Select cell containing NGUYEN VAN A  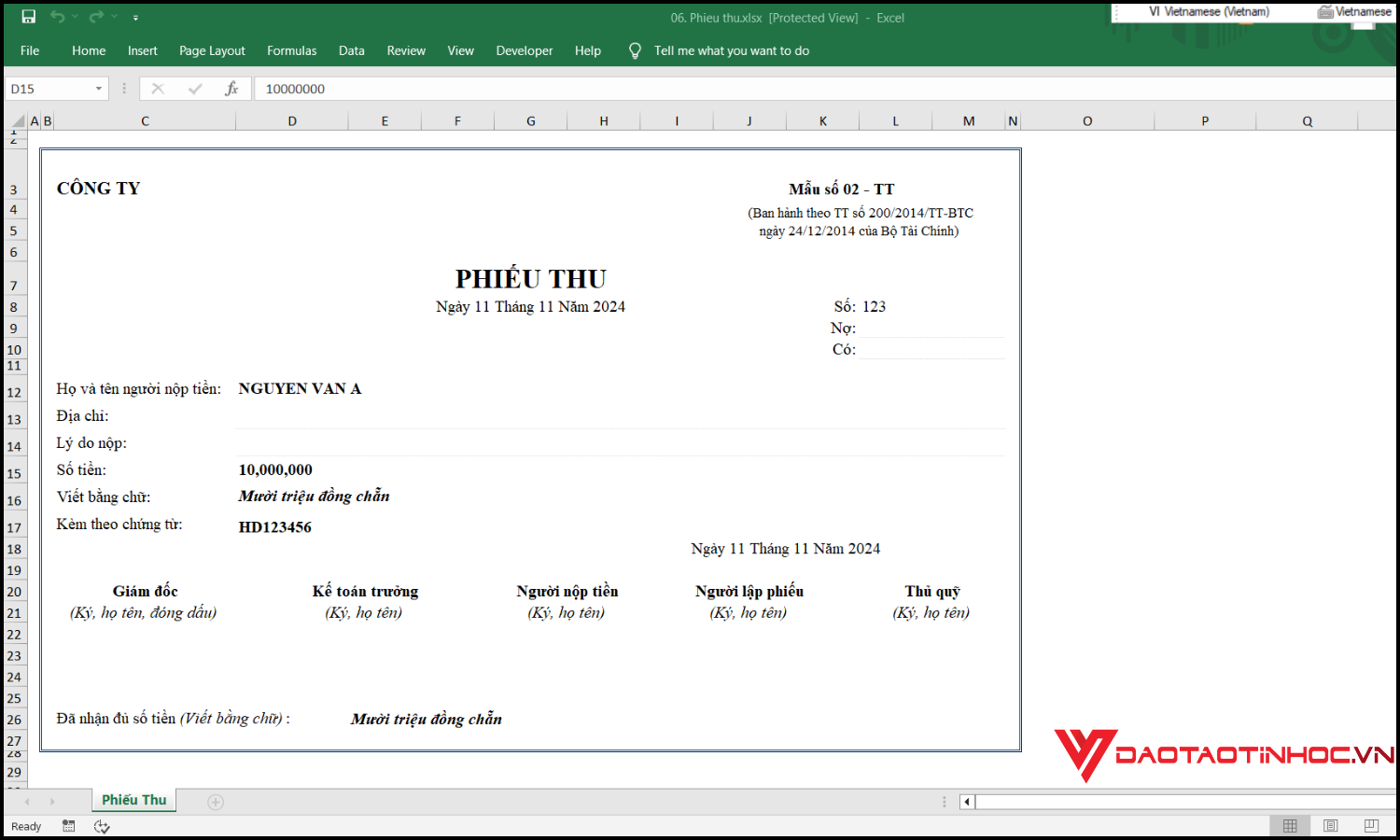300,389
